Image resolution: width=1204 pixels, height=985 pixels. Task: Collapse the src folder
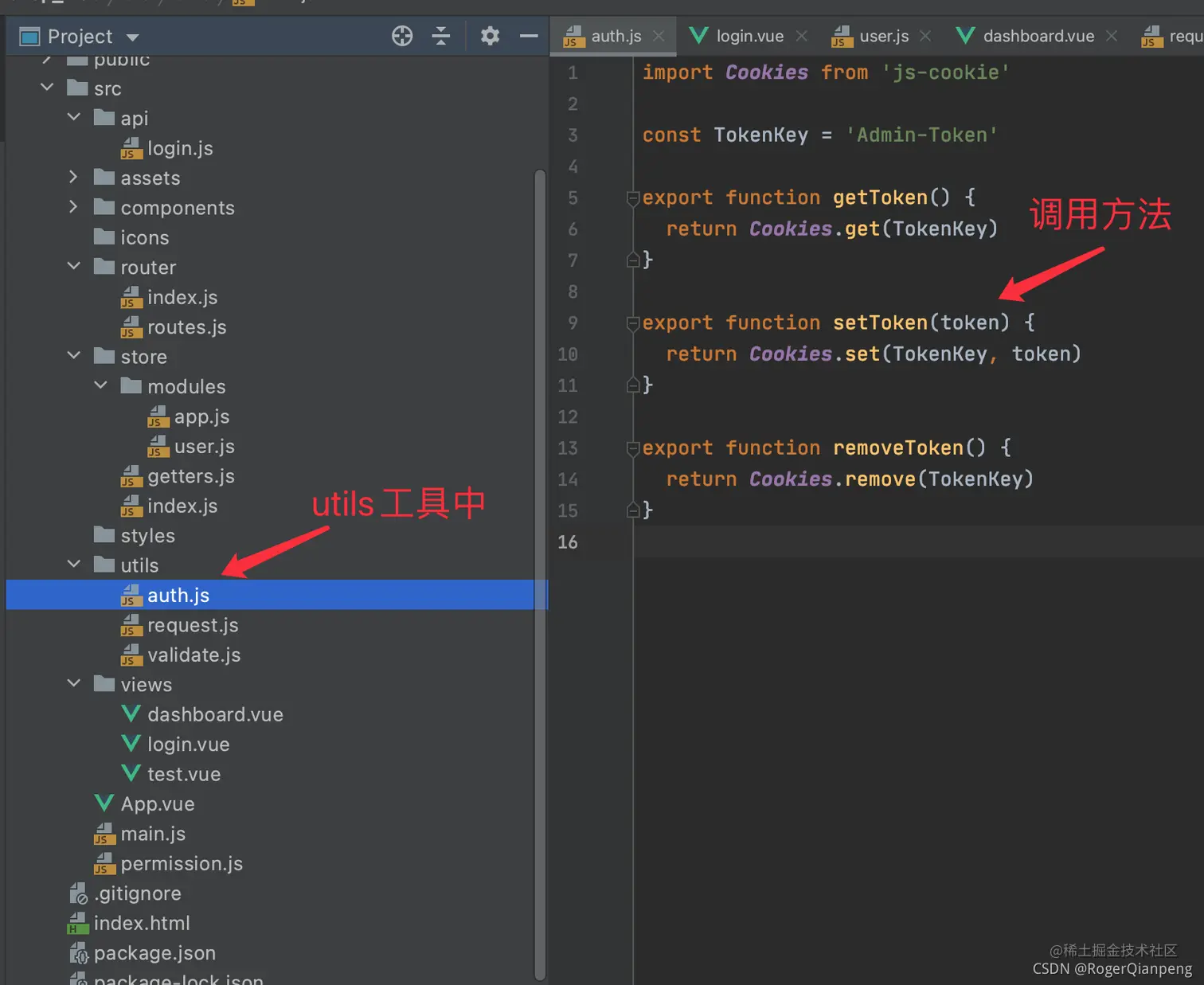tap(47, 87)
